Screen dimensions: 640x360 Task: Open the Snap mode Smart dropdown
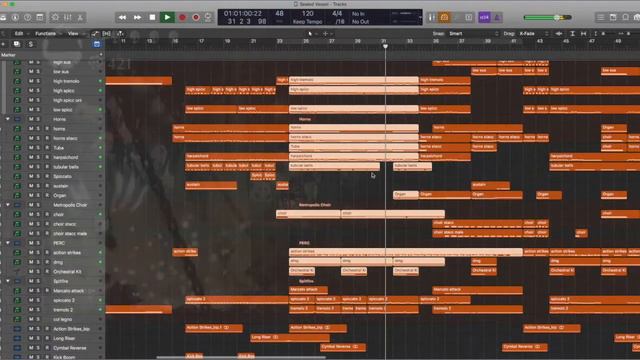click(473, 33)
